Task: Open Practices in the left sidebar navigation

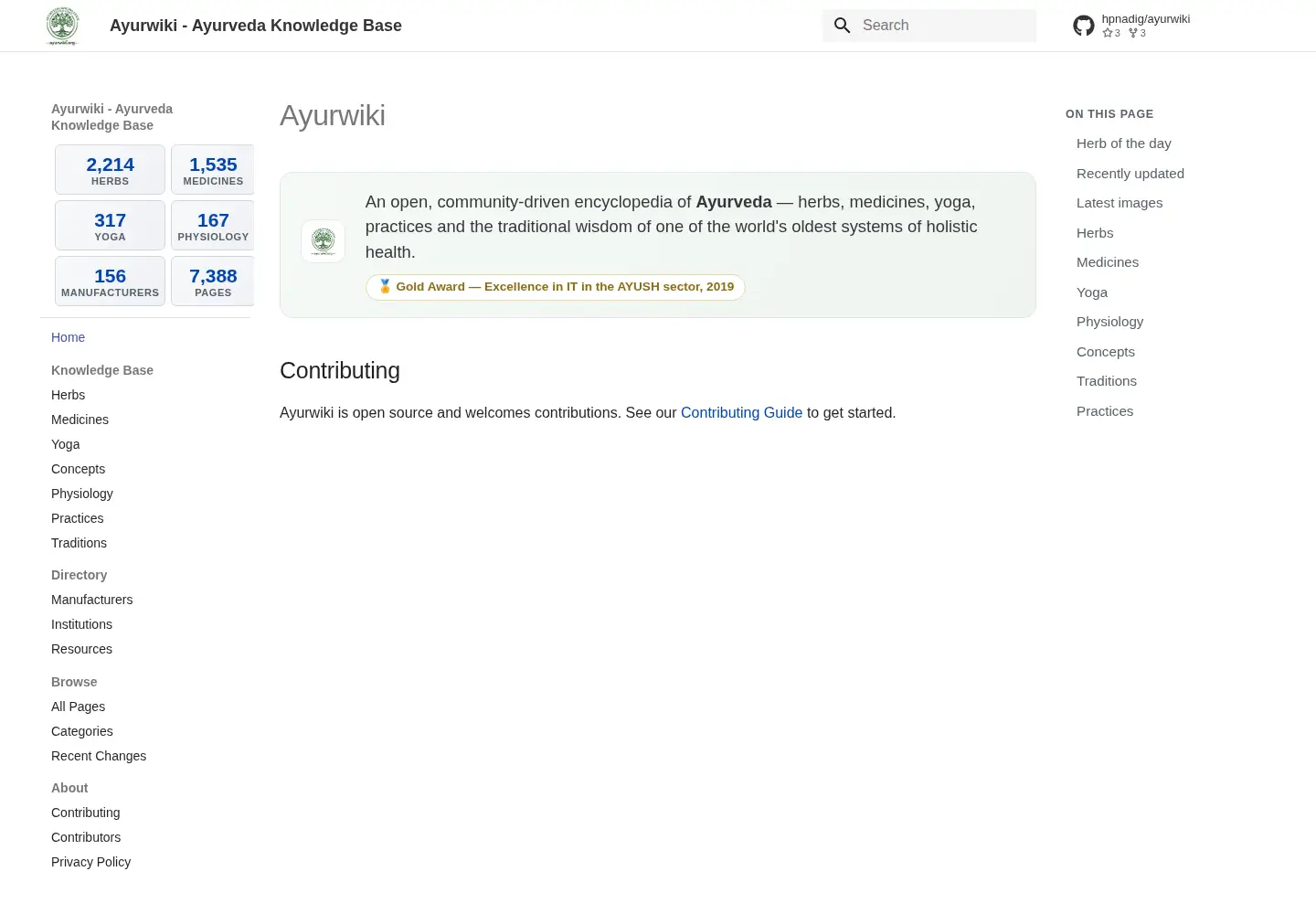Action: (77, 518)
